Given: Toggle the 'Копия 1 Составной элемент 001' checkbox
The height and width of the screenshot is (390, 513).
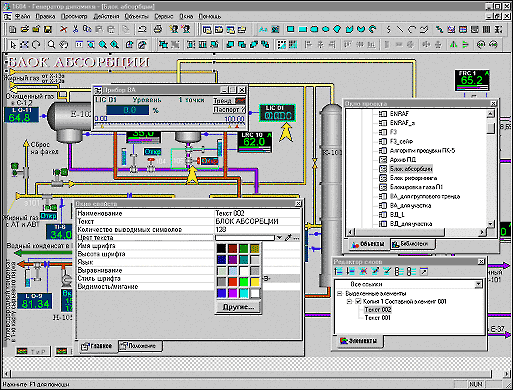Looking at the screenshot, I should pos(358,301).
